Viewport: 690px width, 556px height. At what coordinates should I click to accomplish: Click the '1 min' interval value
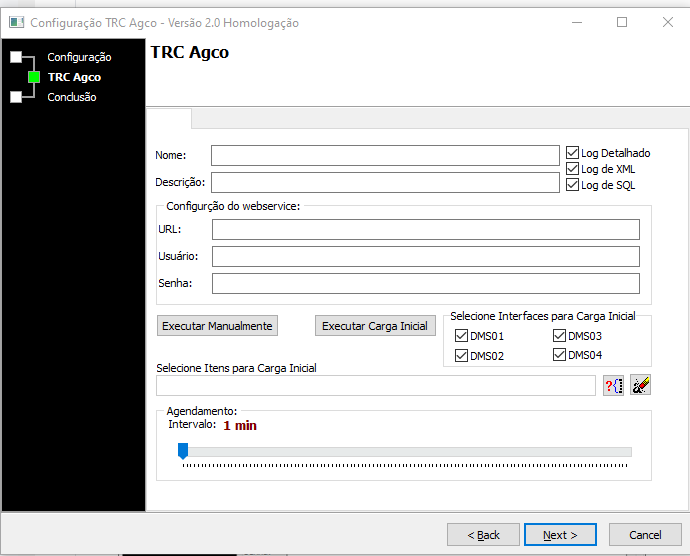(240, 425)
